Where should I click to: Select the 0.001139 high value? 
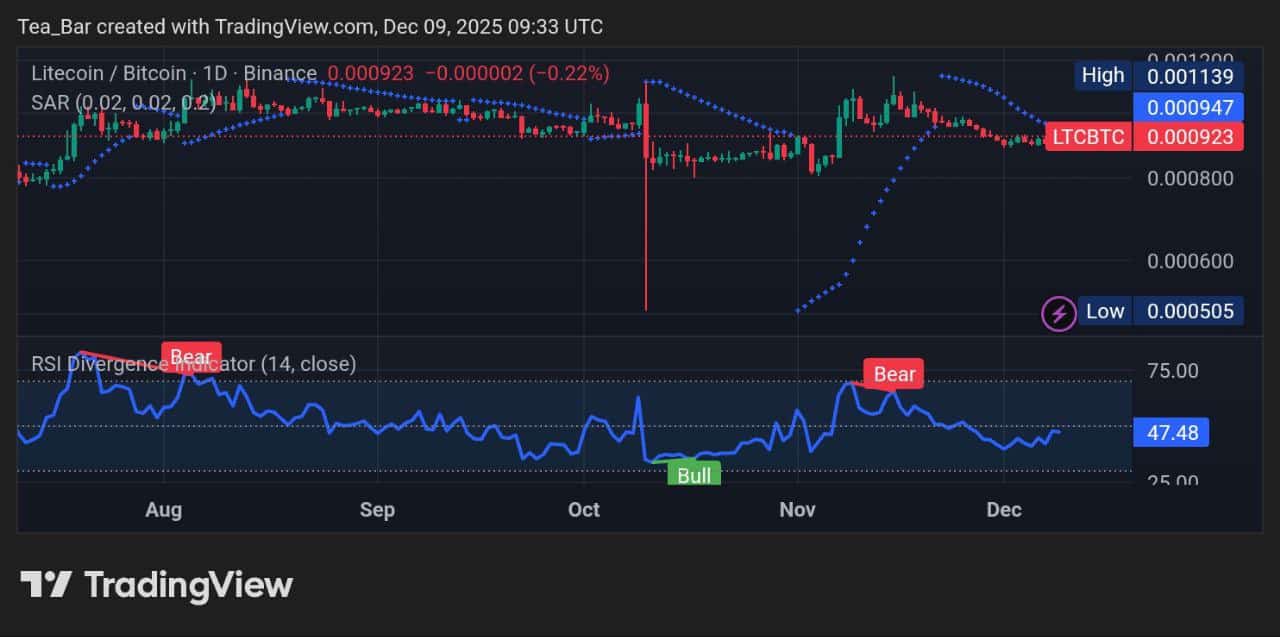click(x=1189, y=75)
